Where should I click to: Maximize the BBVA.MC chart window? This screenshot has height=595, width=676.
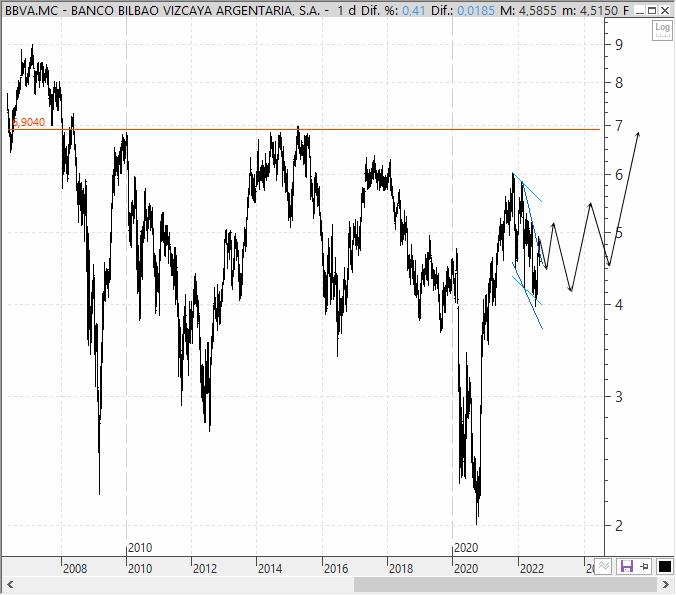[652, 10]
